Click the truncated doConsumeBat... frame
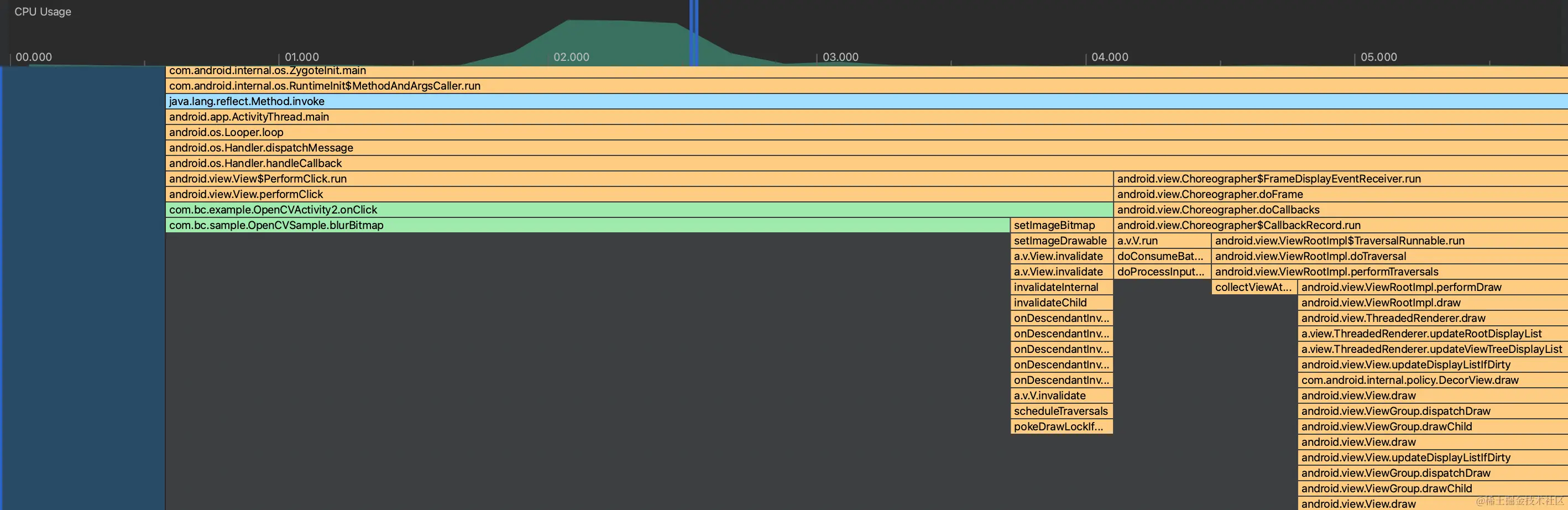1568x510 pixels. pos(1162,257)
